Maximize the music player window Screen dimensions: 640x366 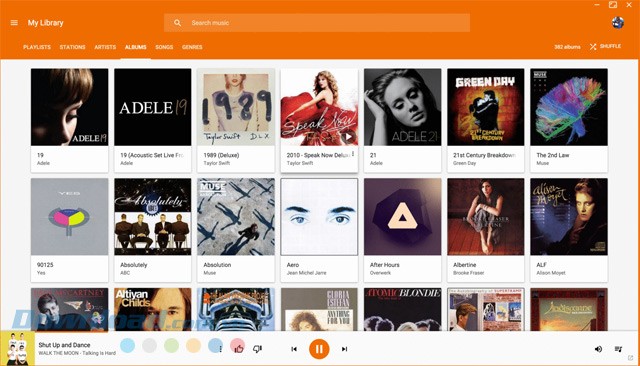(x=613, y=5)
